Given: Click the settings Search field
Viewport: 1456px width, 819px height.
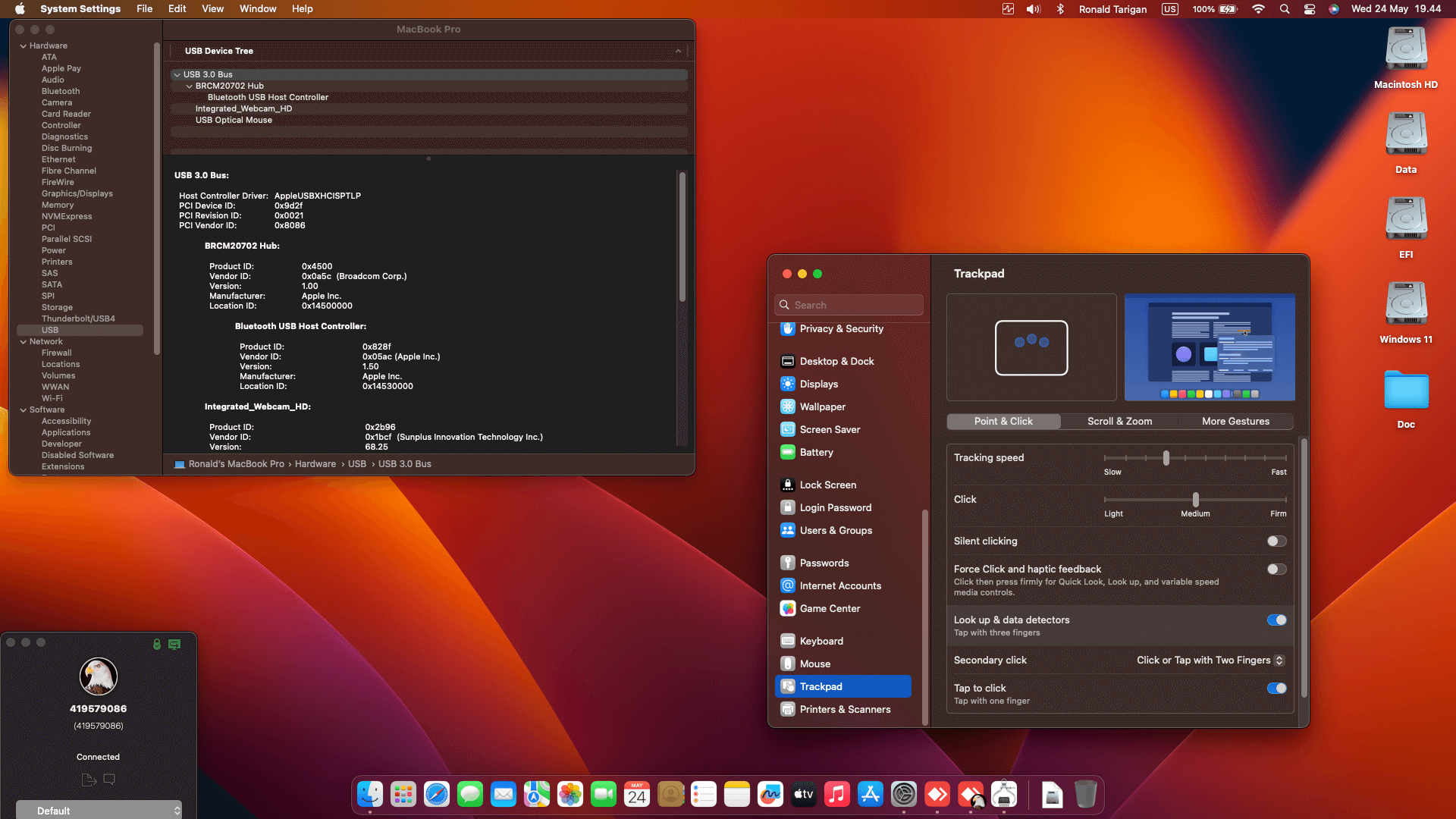Looking at the screenshot, I should 849,305.
